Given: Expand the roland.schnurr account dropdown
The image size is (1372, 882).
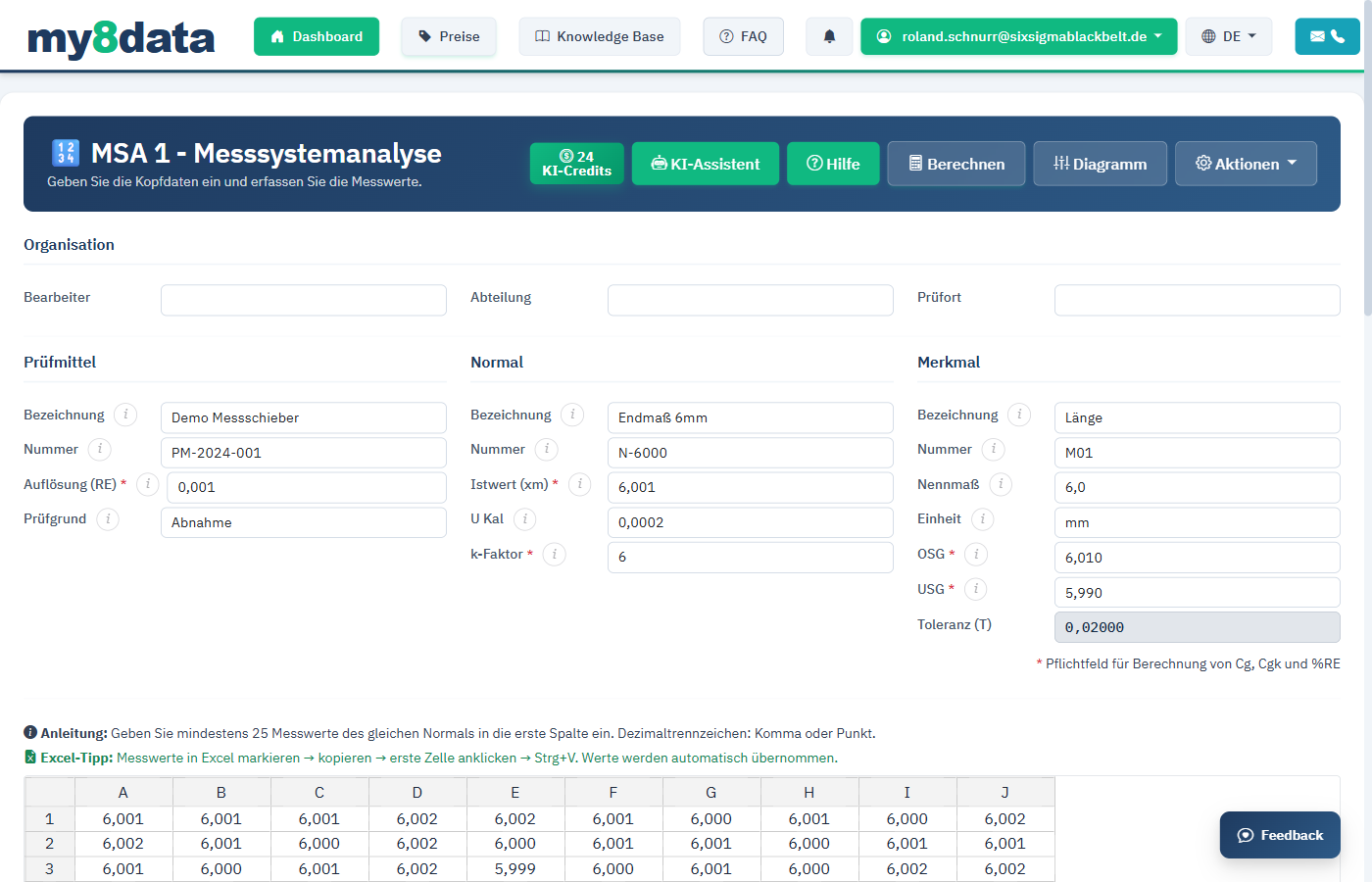Looking at the screenshot, I should point(1019,36).
